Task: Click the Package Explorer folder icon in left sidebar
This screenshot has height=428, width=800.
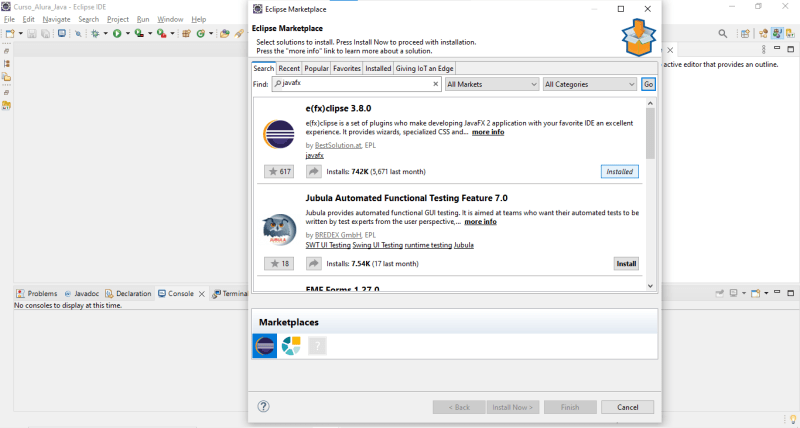Action: click(7, 77)
